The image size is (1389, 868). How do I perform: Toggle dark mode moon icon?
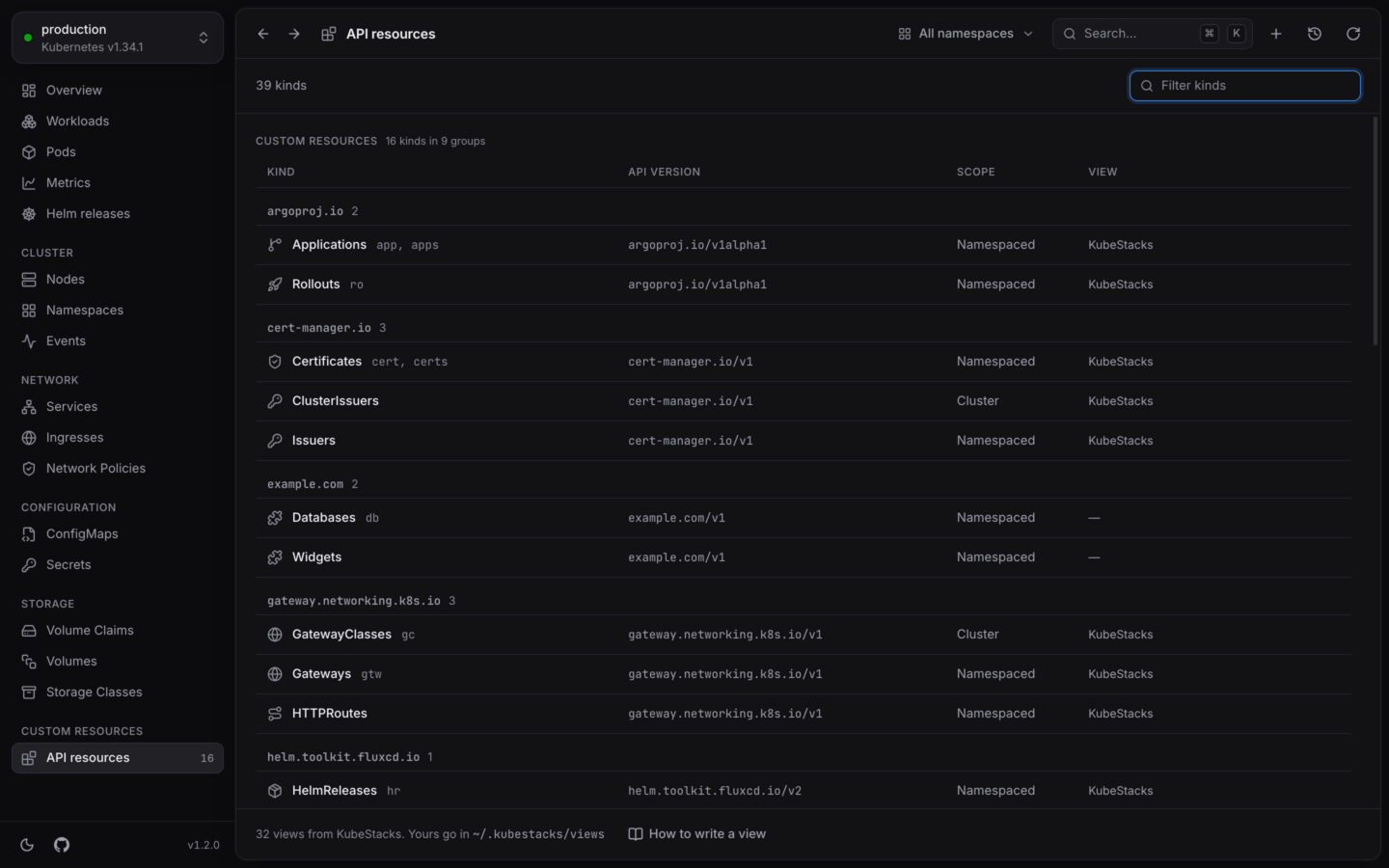(x=27, y=845)
